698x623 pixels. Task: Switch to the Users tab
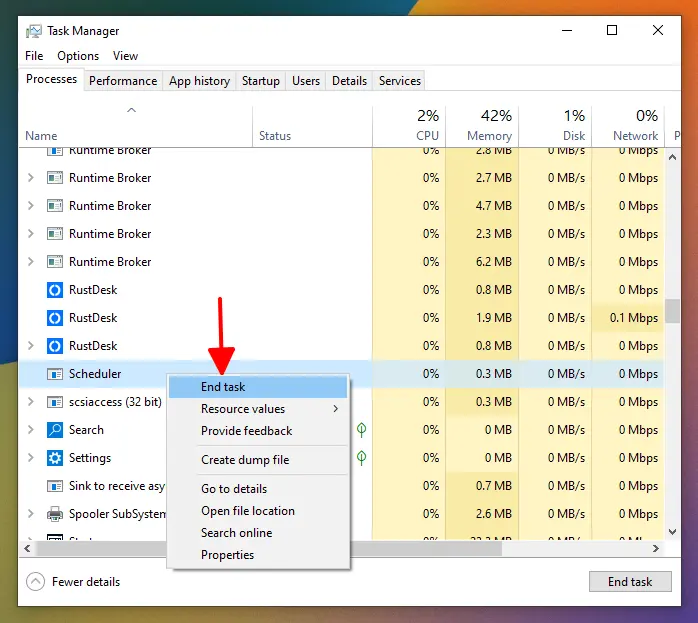click(306, 81)
